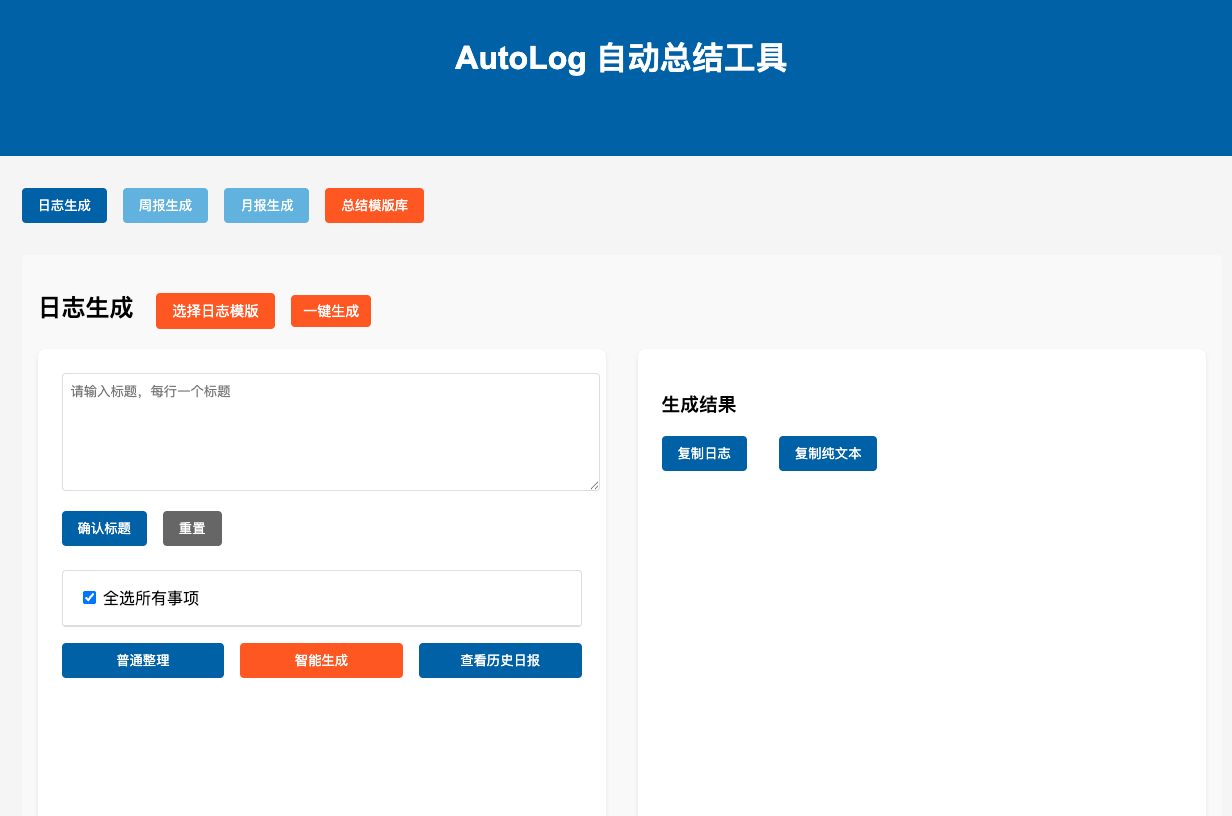The height and width of the screenshot is (816, 1232).
Task: Click the textarea resize handle corner
Action: point(594,485)
